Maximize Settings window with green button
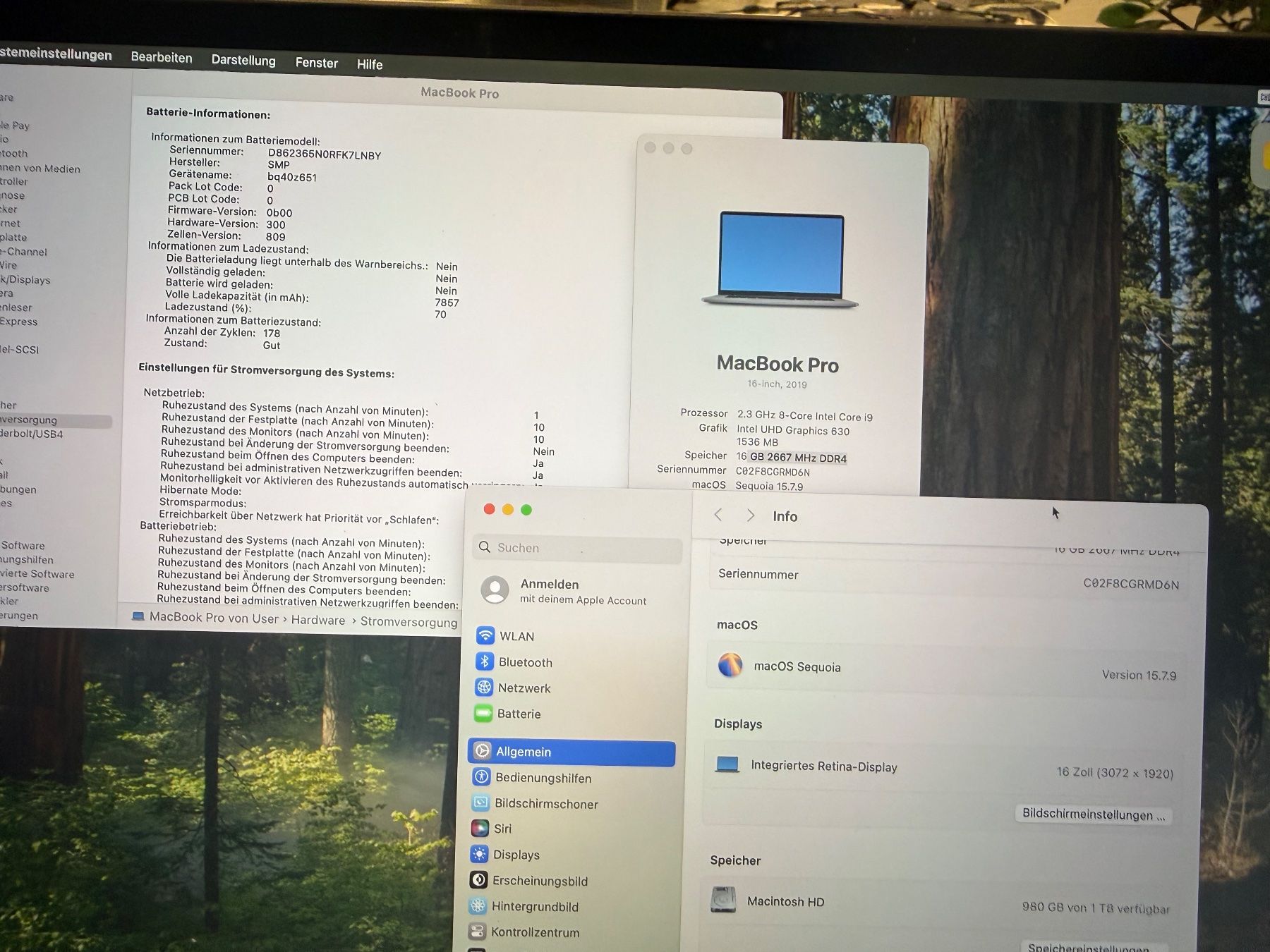 526,509
